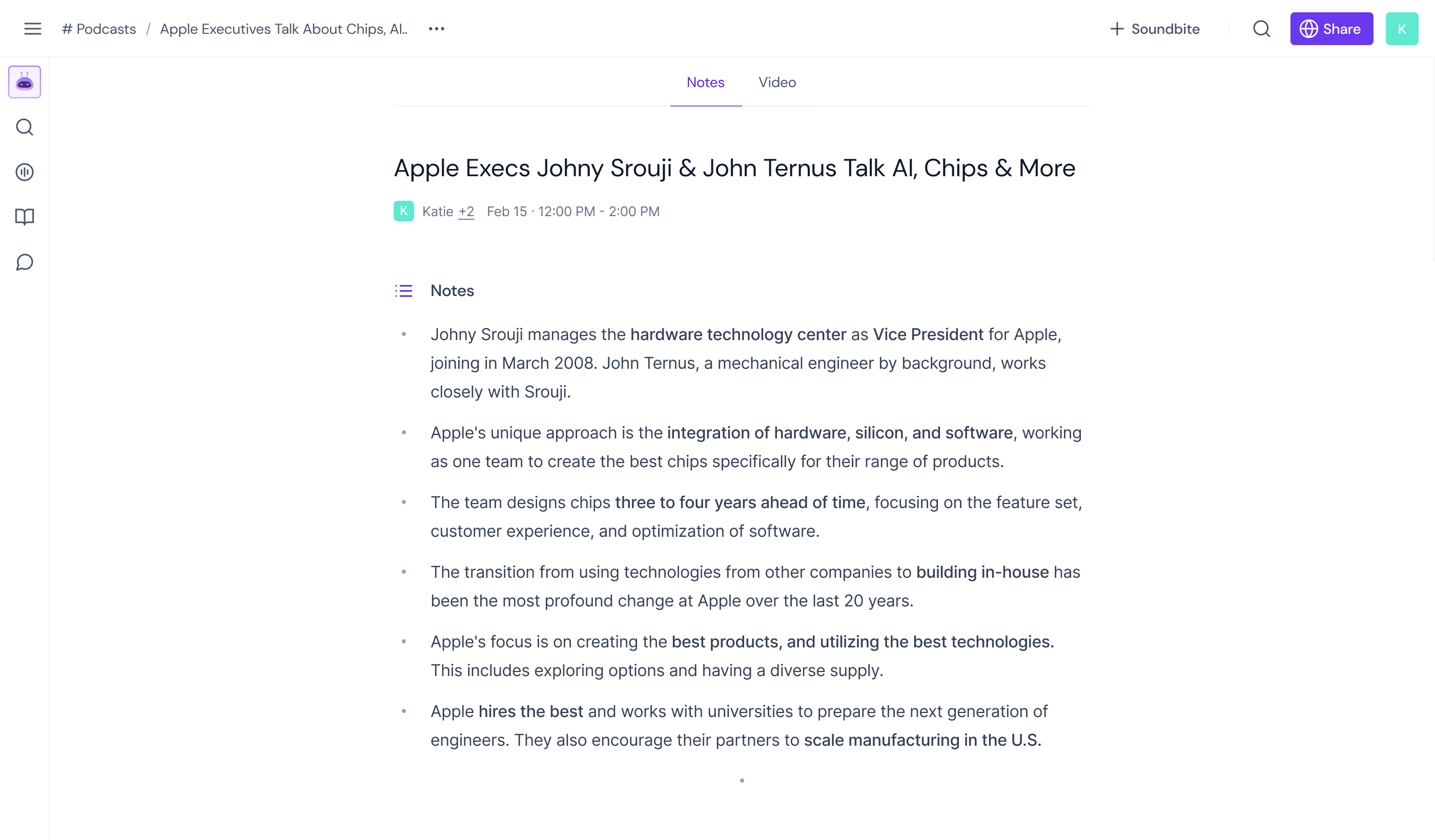Expand the +2 participants list
Screen dimensions: 1435x840
[x=466, y=212]
